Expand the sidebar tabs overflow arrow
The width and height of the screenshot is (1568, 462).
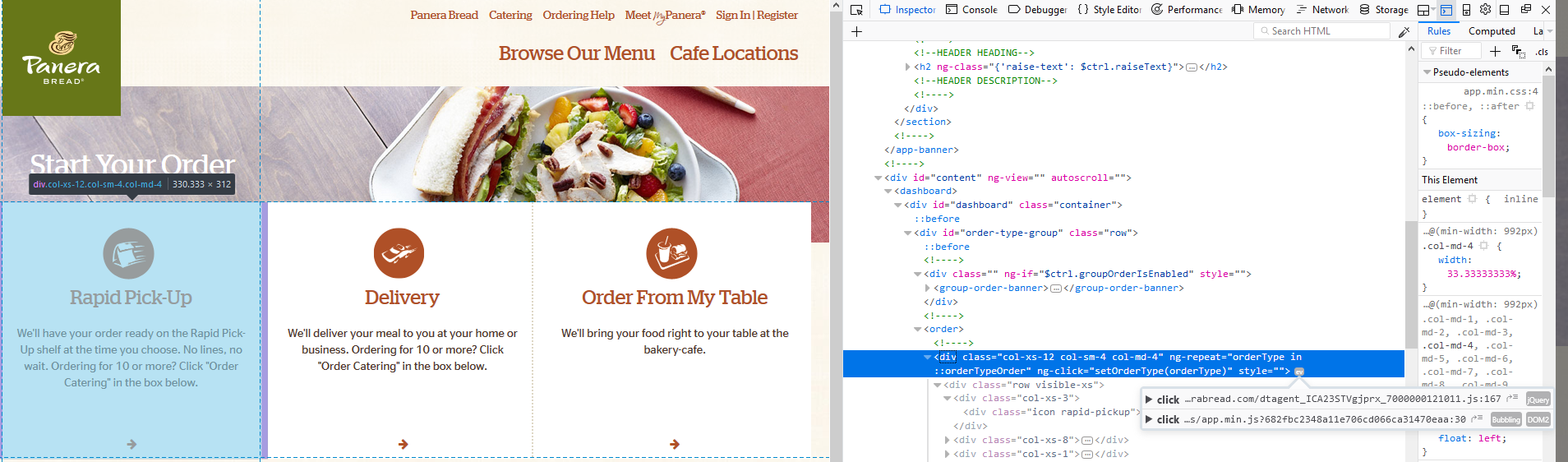pyautogui.click(x=1550, y=31)
